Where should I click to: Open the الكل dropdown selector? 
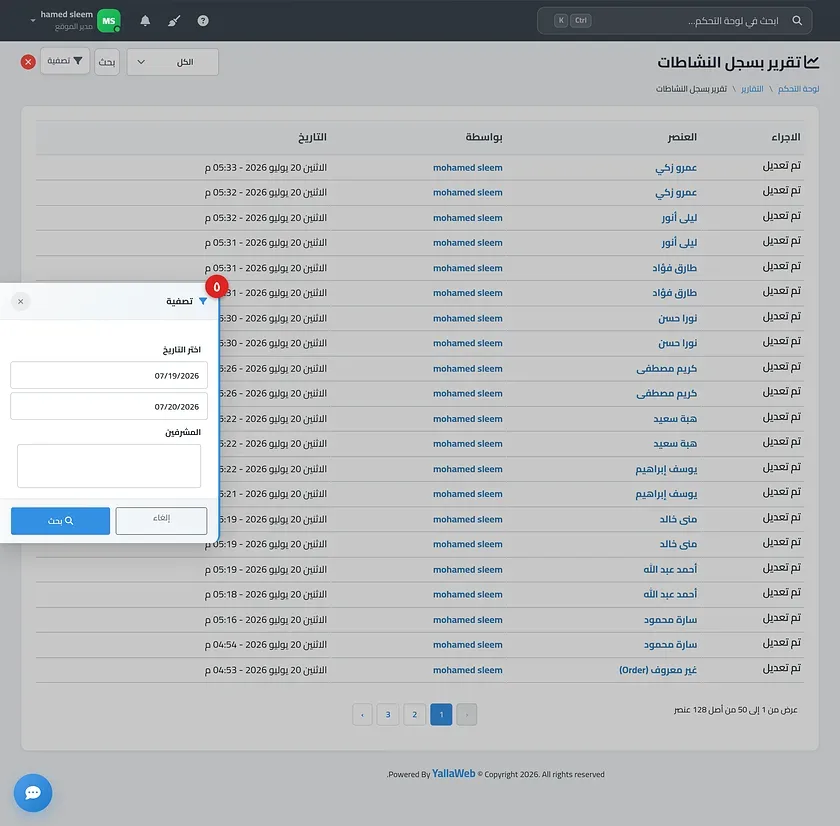click(x=172, y=62)
